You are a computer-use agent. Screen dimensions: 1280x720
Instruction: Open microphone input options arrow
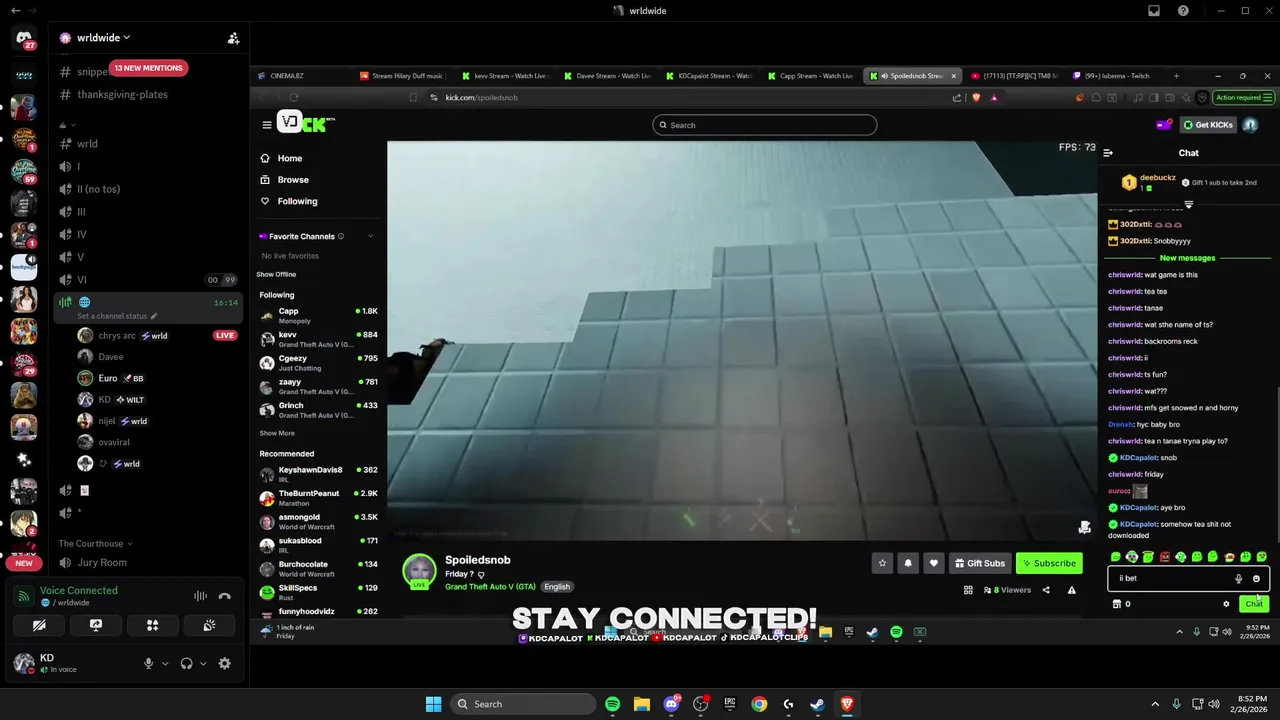[165, 663]
